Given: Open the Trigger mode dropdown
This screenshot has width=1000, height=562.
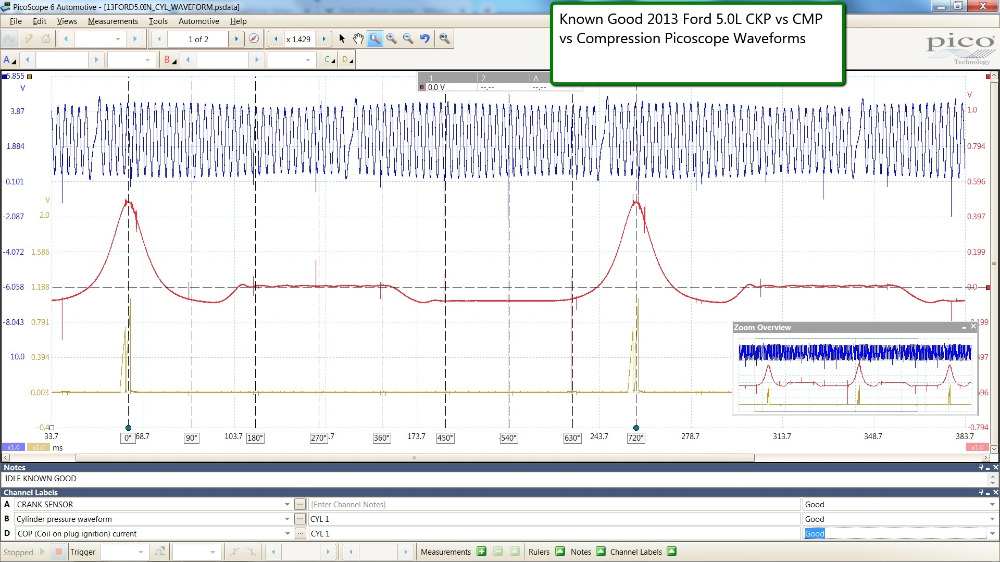Looking at the screenshot, I should pos(140,552).
